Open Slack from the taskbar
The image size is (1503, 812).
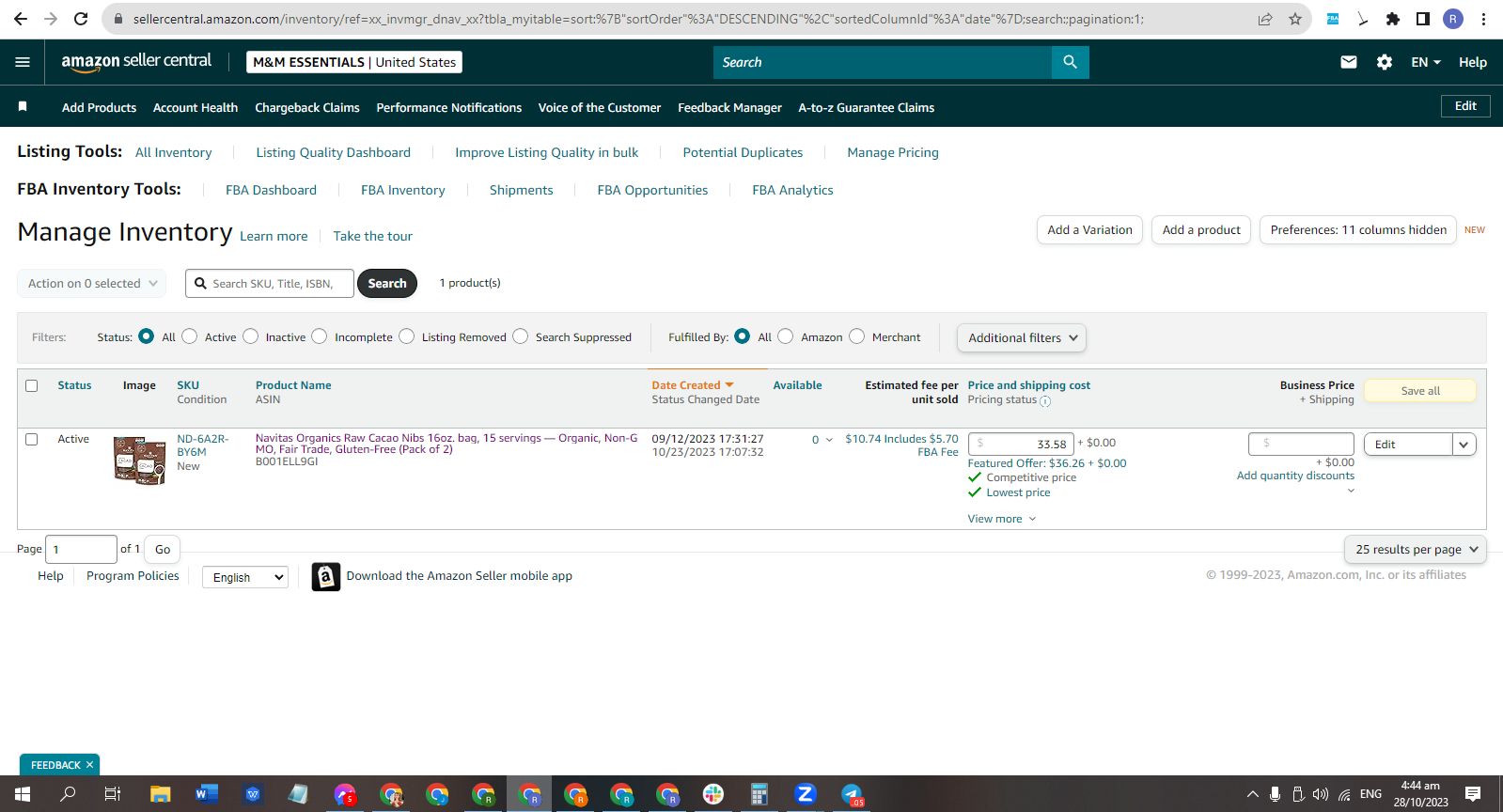tap(713, 794)
